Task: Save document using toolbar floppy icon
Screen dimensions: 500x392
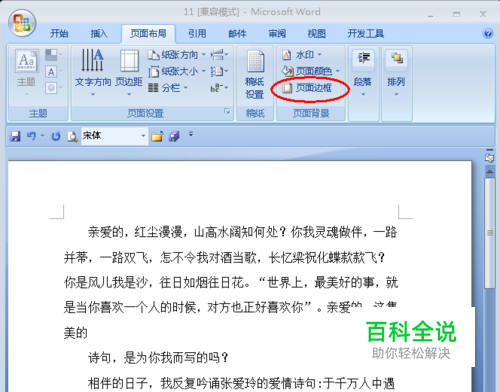Action: click(x=15, y=136)
